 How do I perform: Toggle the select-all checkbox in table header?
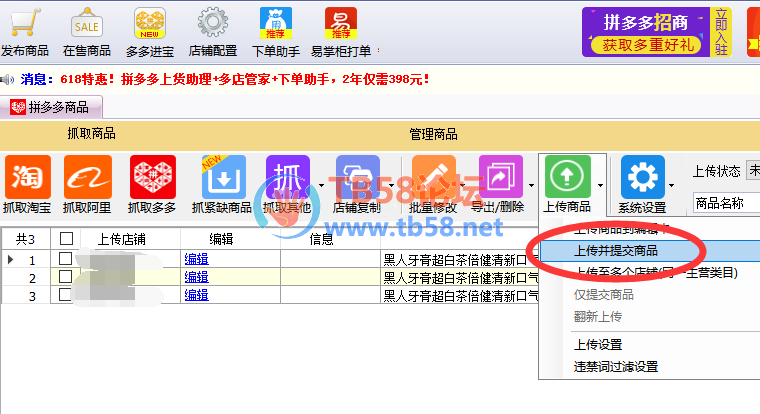coord(66,239)
